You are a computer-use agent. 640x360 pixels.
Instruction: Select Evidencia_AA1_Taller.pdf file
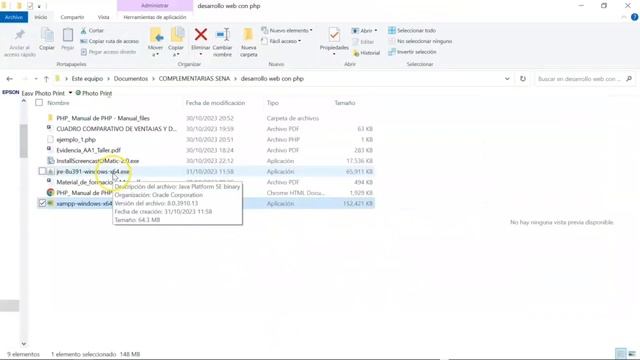88,150
